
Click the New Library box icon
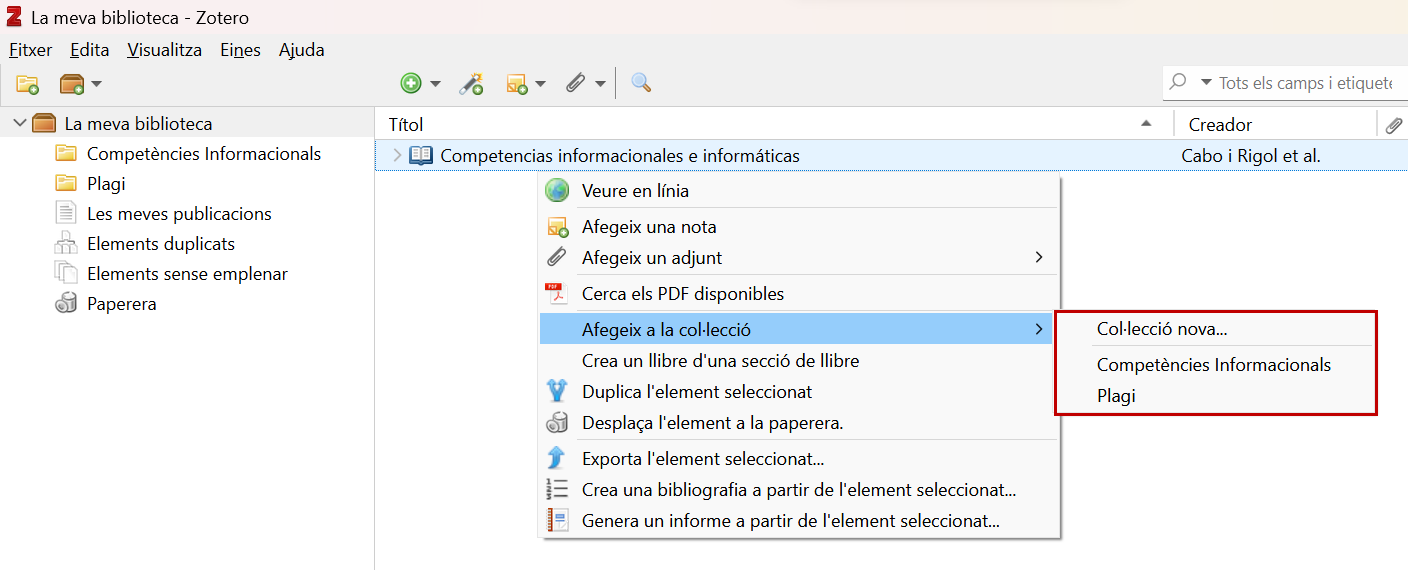pyautogui.click(x=72, y=84)
